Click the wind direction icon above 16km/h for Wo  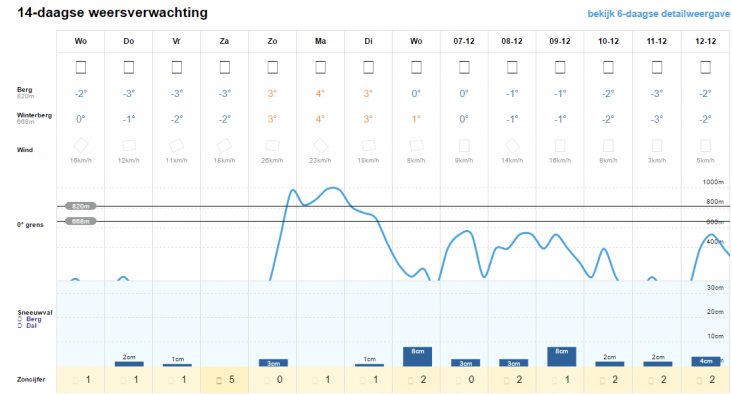(81, 146)
